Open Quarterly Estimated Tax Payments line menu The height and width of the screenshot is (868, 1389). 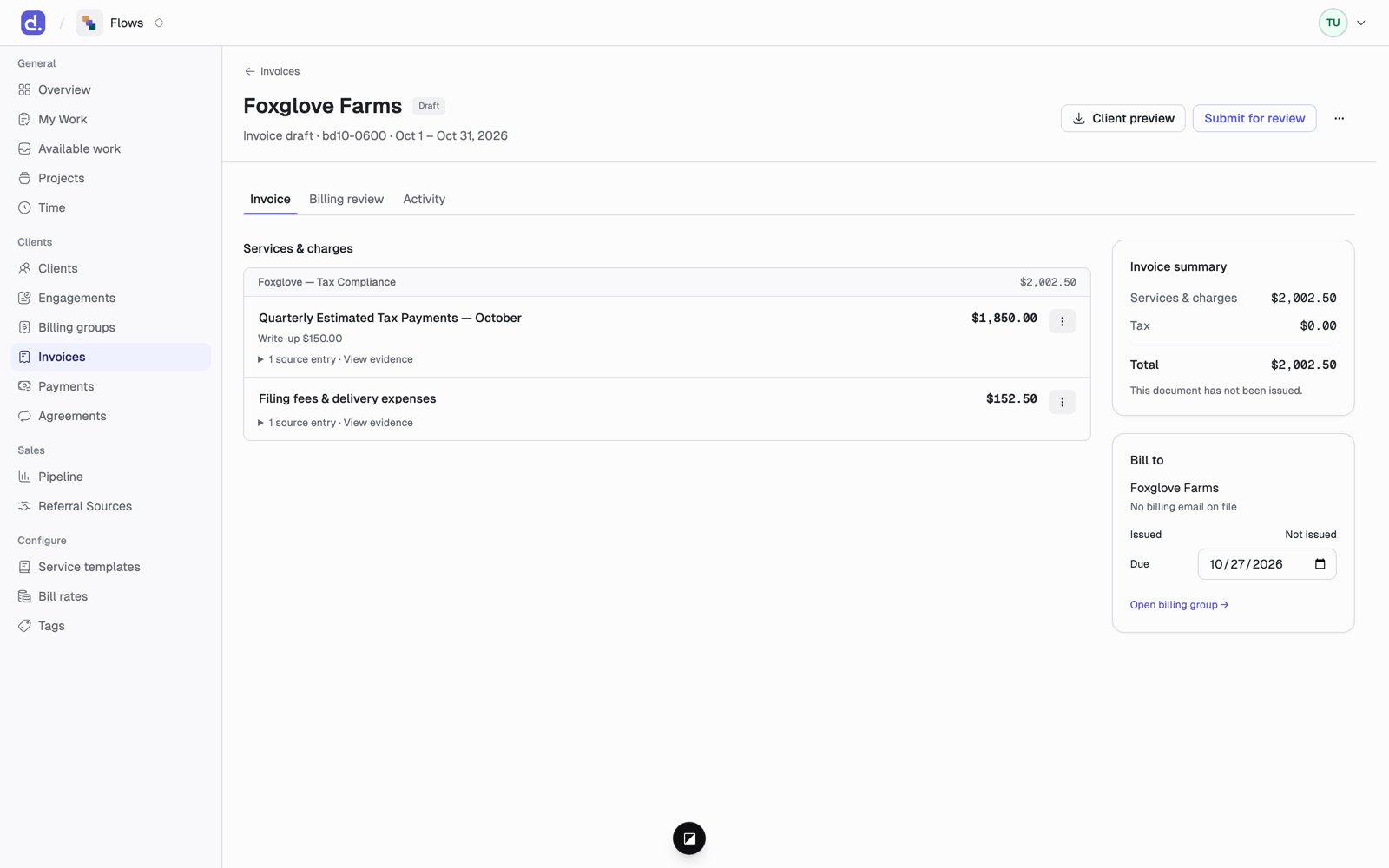coord(1062,321)
